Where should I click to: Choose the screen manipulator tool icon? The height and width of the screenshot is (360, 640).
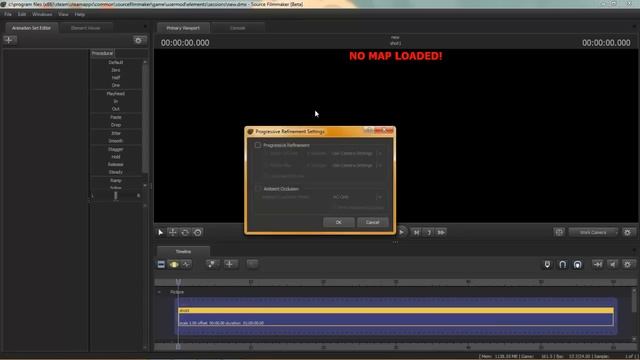pyautogui.click(x=198, y=232)
